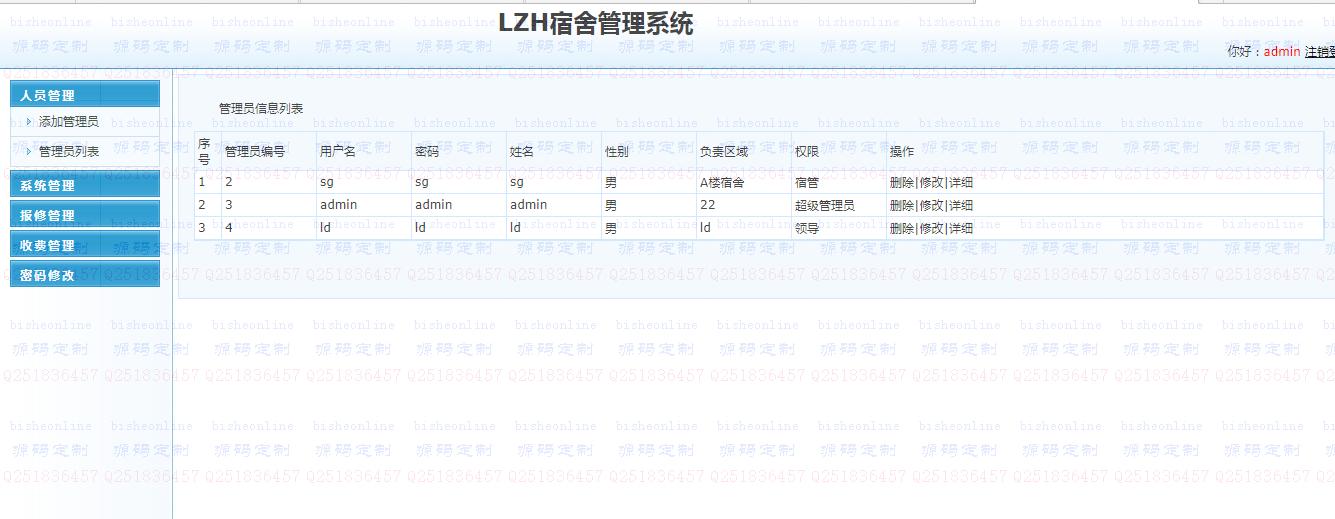Delete the sg administrator row

click(x=902, y=182)
